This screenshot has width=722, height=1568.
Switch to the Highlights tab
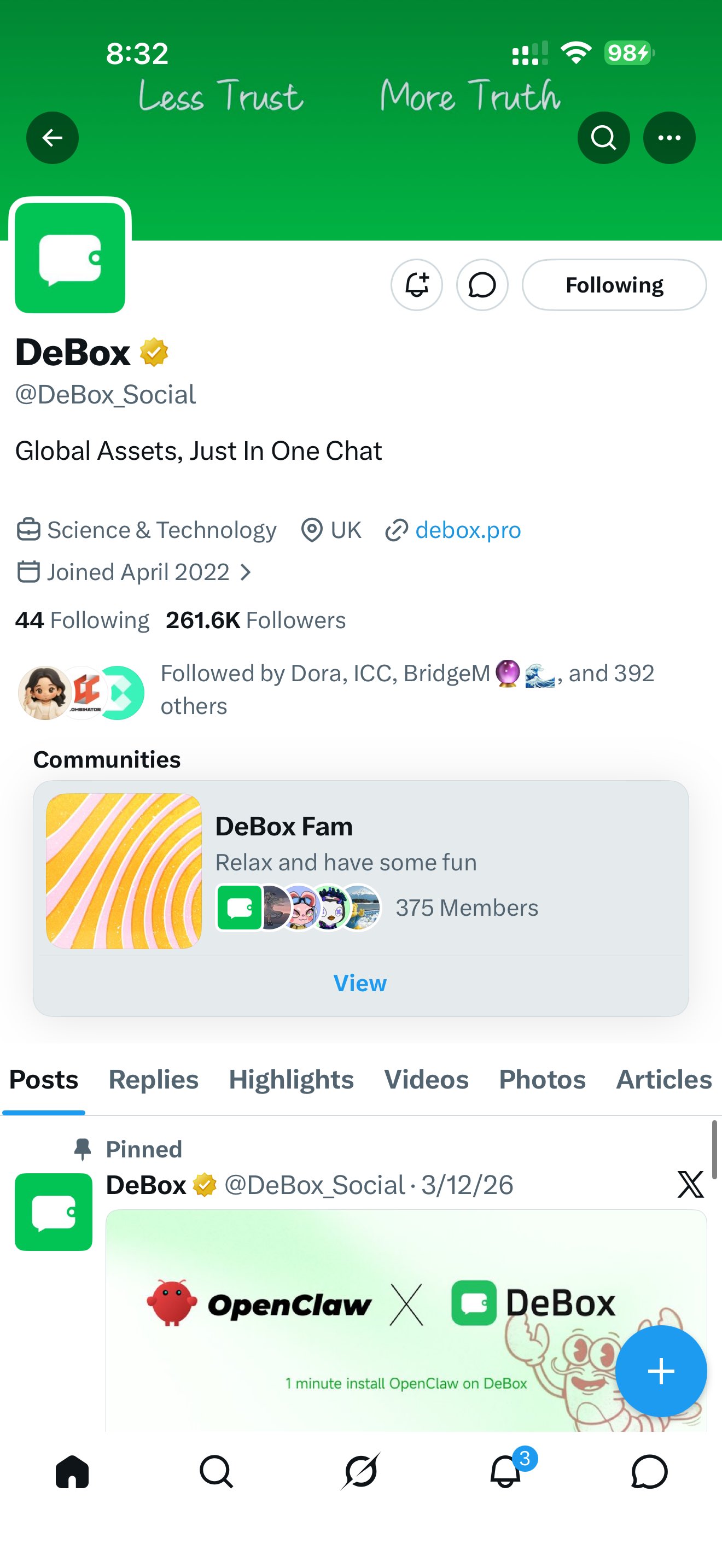(x=291, y=1080)
